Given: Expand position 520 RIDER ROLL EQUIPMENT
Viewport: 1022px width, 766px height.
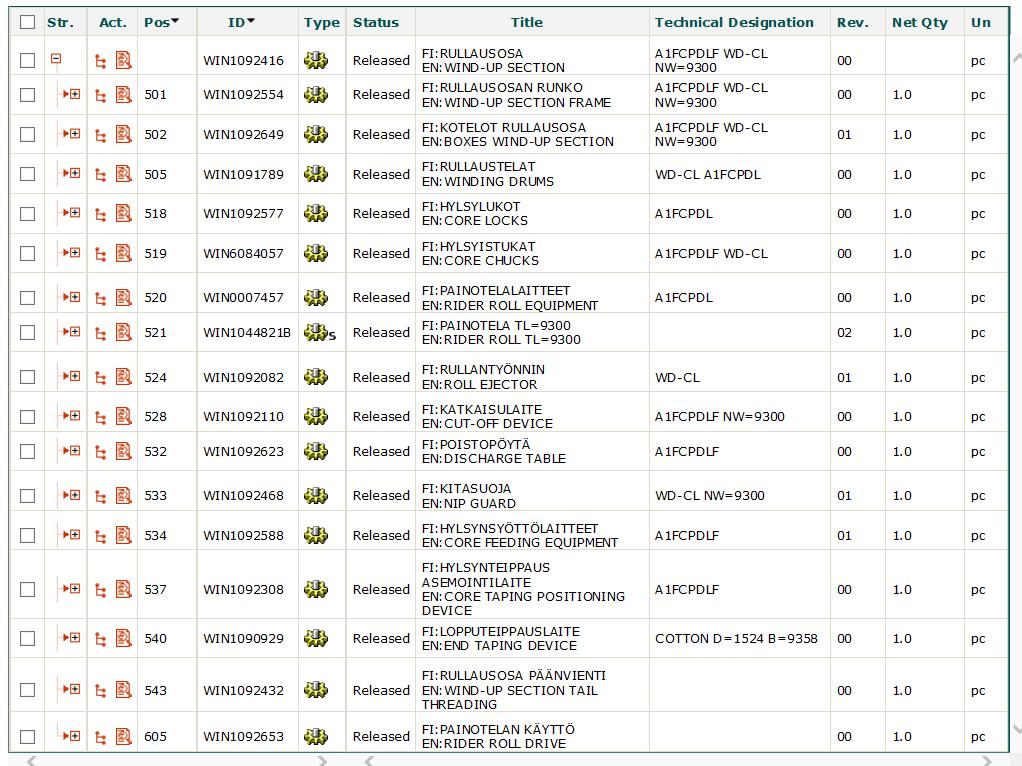Looking at the screenshot, I should point(75,297).
